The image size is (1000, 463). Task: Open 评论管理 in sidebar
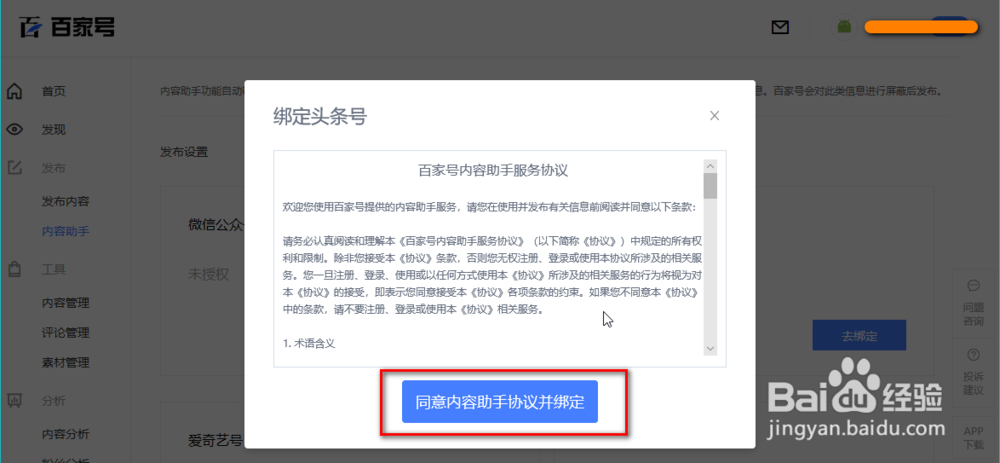pyautogui.click(x=66, y=333)
